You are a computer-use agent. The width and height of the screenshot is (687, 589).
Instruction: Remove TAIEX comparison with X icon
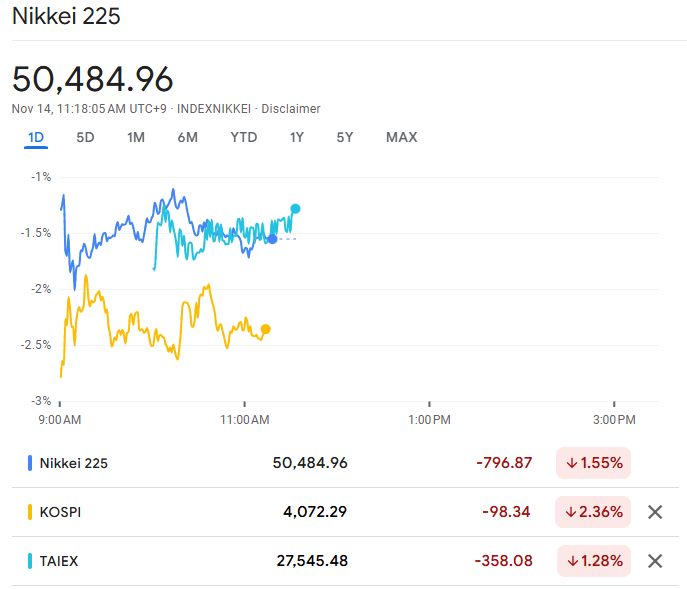[655, 561]
